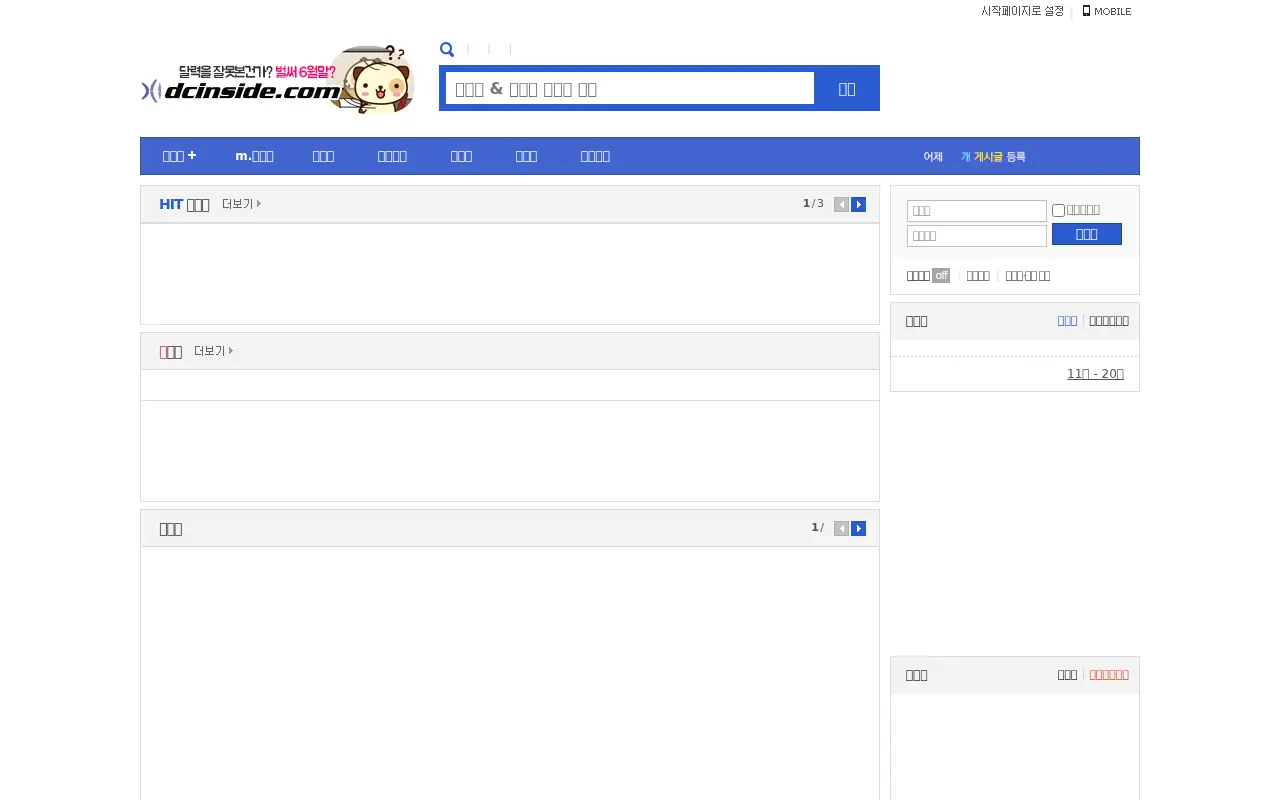The image size is (1280, 800).
Task: Open '더보기' next to the HIT heading
Action: pyautogui.click(x=241, y=204)
